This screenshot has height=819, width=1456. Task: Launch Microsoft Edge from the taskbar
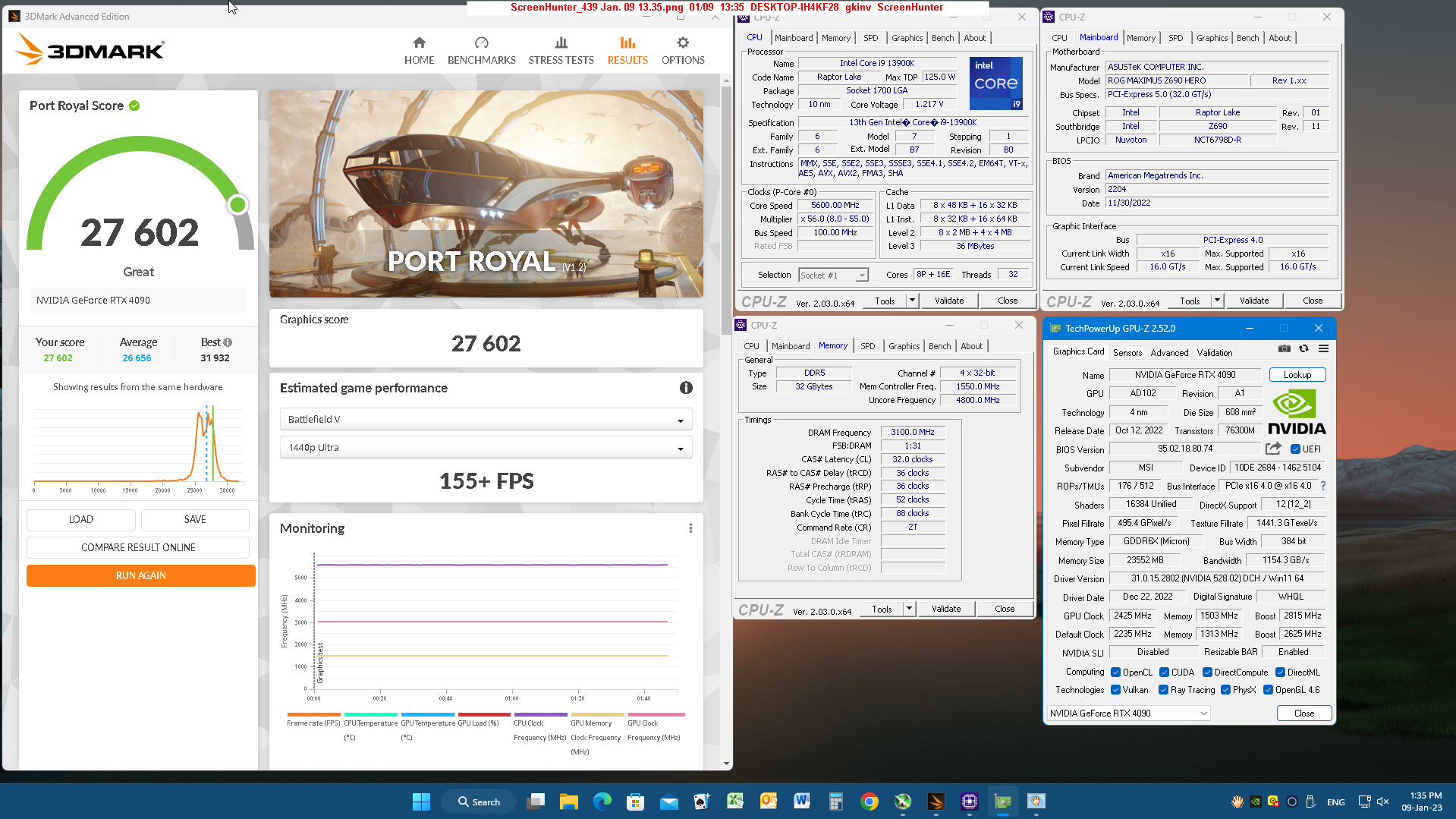(602, 802)
